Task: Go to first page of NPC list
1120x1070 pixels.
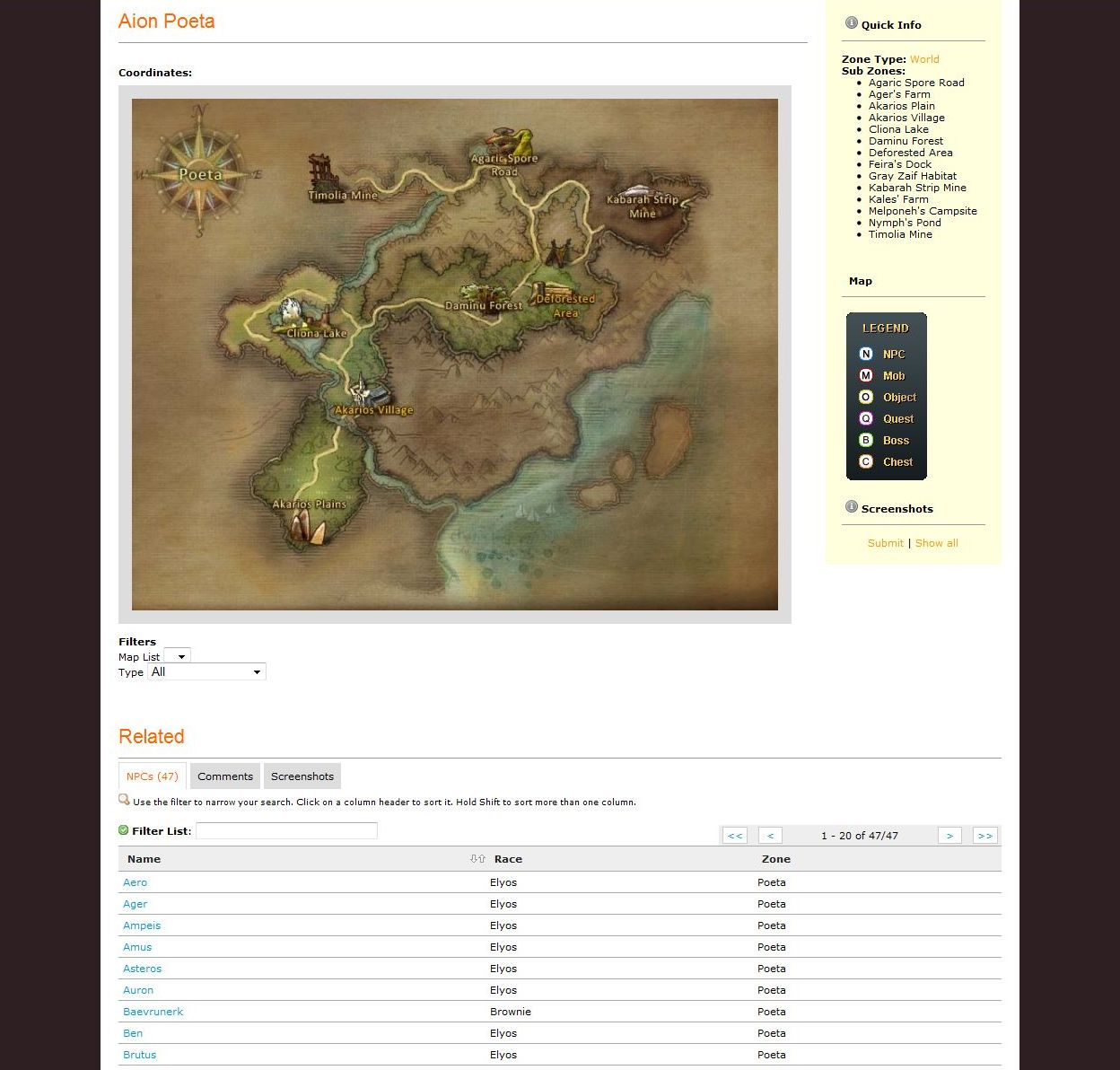Action: (x=735, y=836)
